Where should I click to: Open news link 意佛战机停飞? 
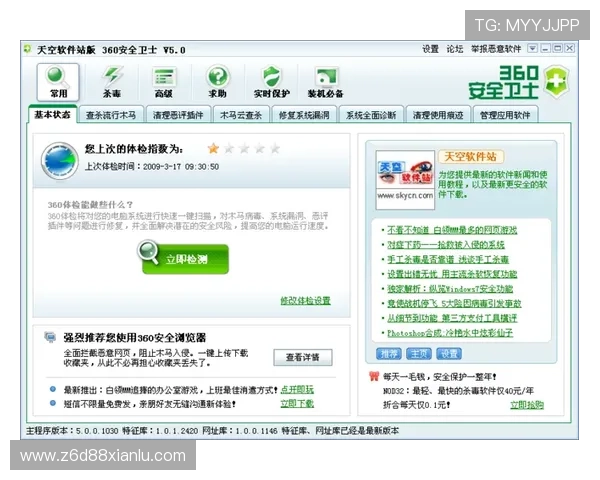click(x=454, y=304)
